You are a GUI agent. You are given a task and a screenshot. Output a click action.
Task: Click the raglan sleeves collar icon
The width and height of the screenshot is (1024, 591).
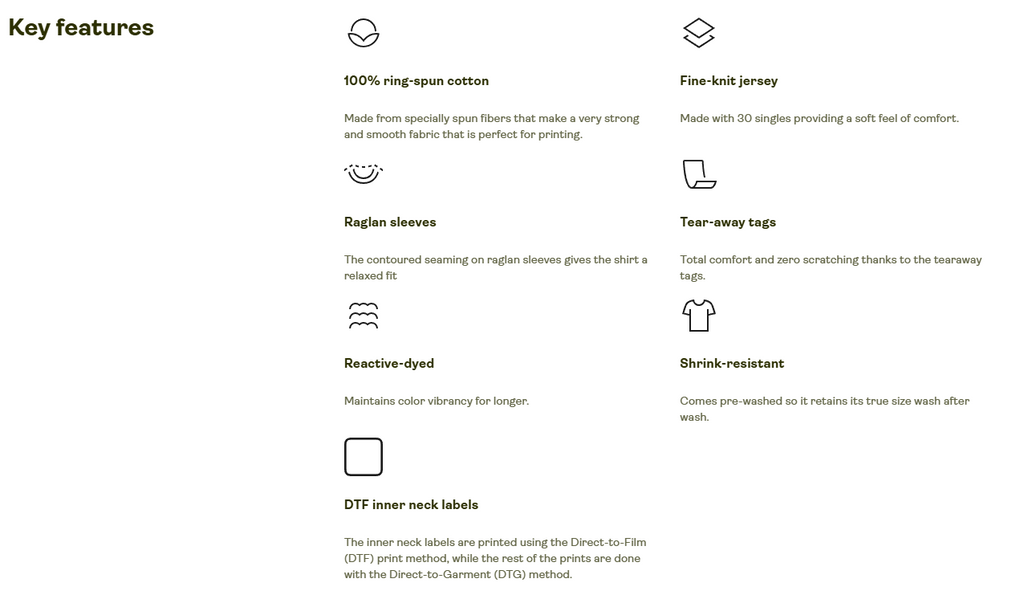point(363,174)
